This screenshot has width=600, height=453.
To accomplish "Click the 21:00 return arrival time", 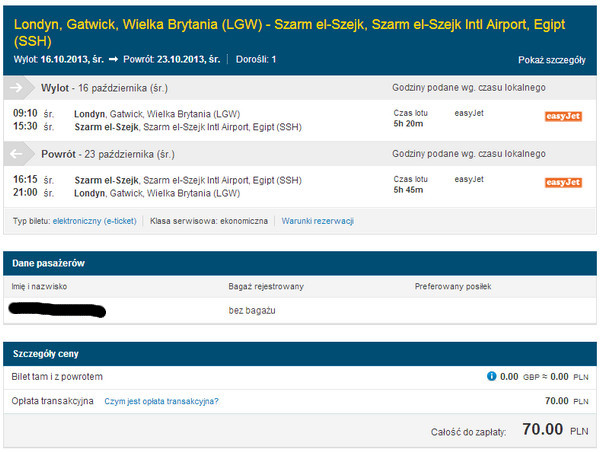I will [x=25, y=192].
